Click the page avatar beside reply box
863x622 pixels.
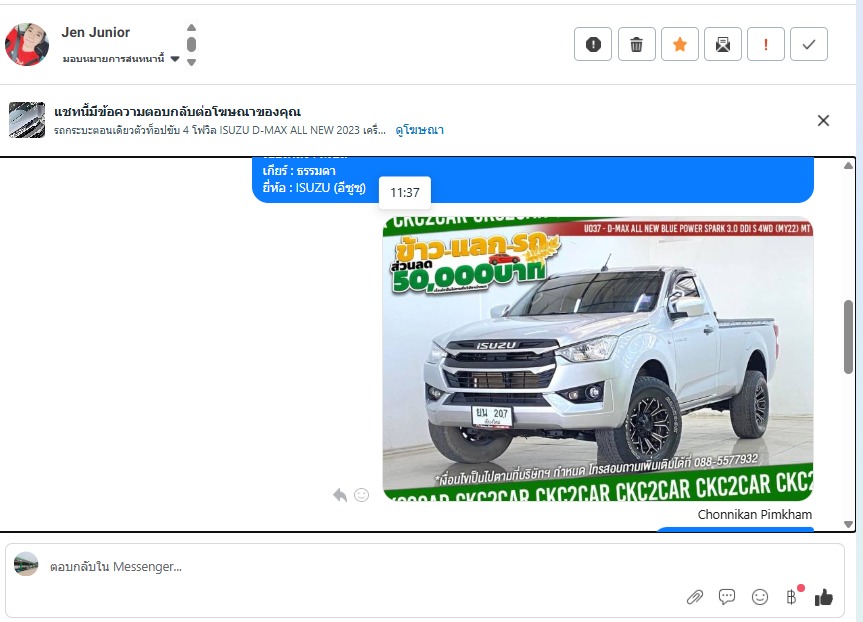[x=26, y=564]
